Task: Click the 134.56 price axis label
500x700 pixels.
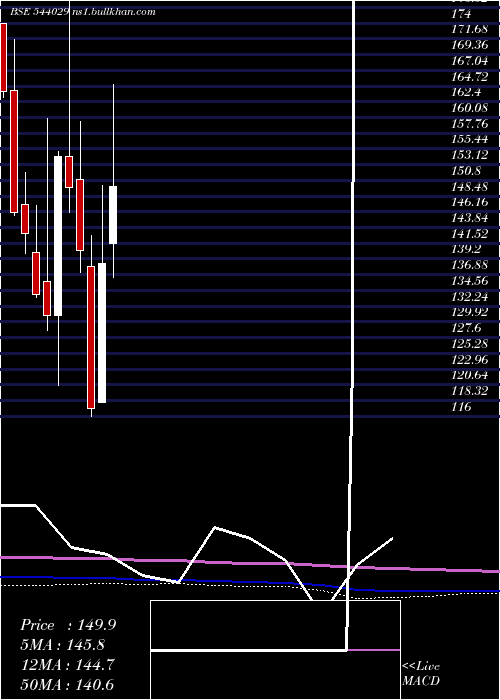Action: (x=470, y=281)
